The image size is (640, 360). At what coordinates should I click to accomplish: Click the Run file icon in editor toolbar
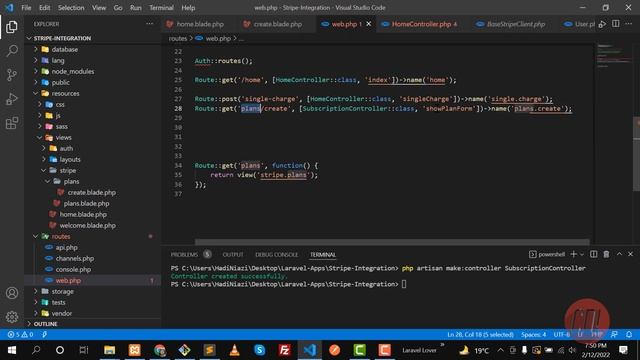pyautogui.click(x=602, y=24)
